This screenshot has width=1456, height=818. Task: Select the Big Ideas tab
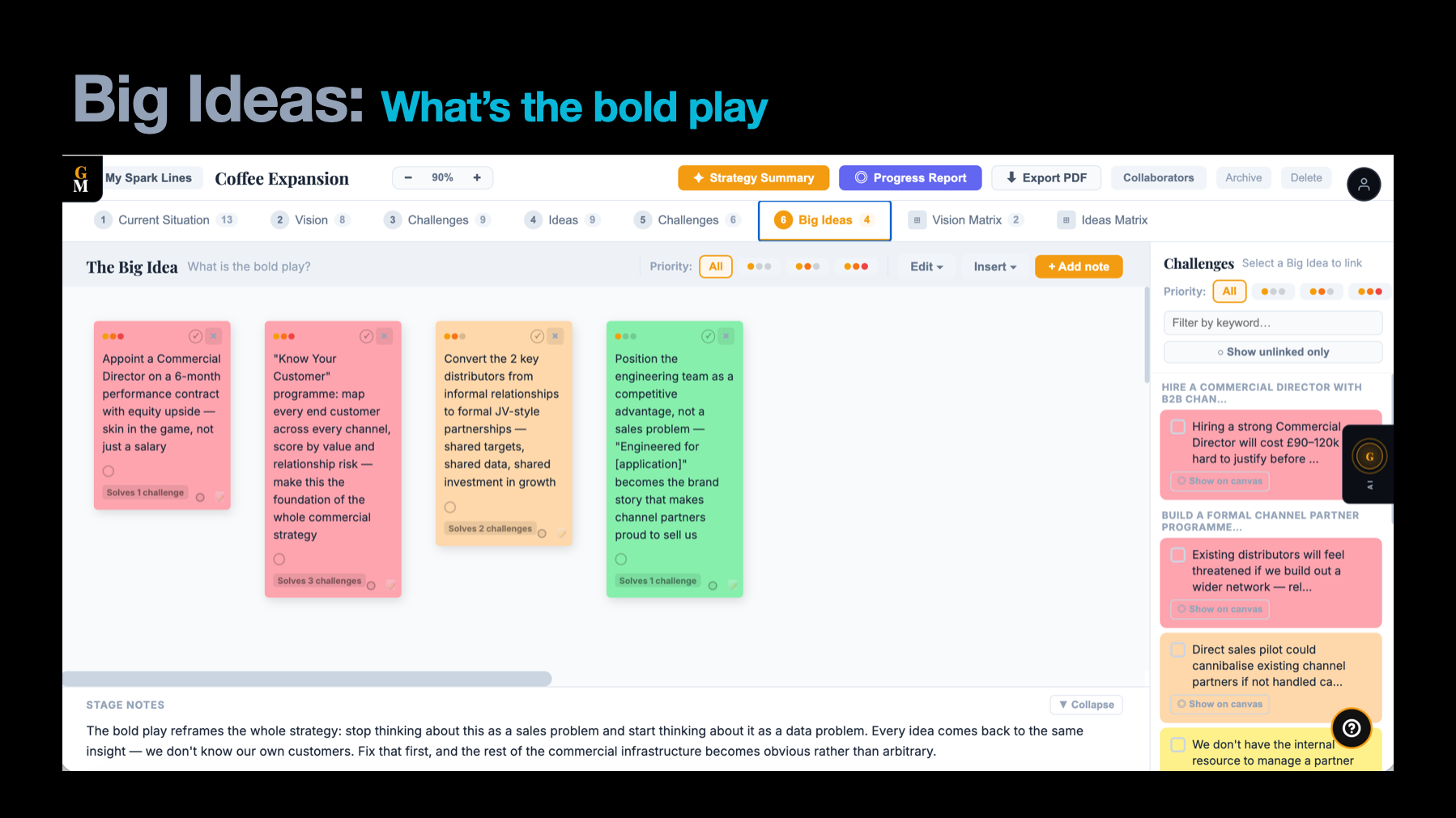coord(824,220)
